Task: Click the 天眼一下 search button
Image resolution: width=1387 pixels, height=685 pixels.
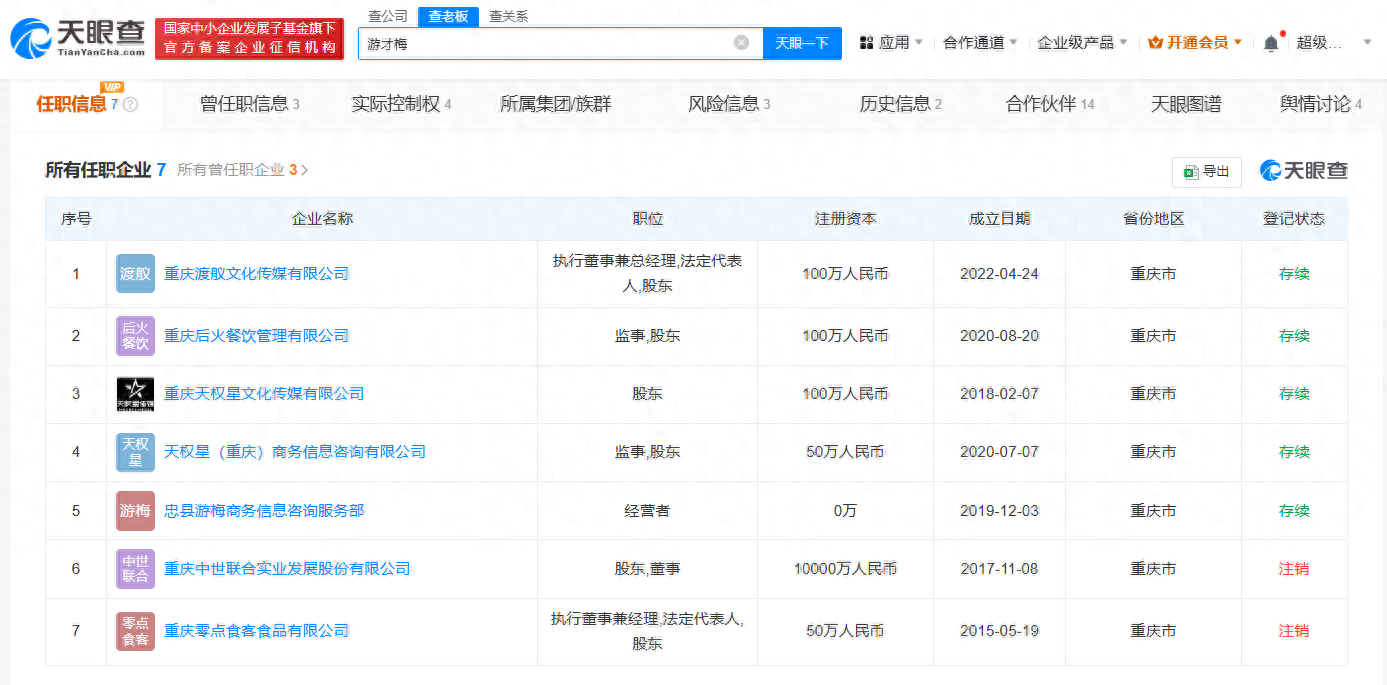Action: pyautogui.click(x=802, y=43)
